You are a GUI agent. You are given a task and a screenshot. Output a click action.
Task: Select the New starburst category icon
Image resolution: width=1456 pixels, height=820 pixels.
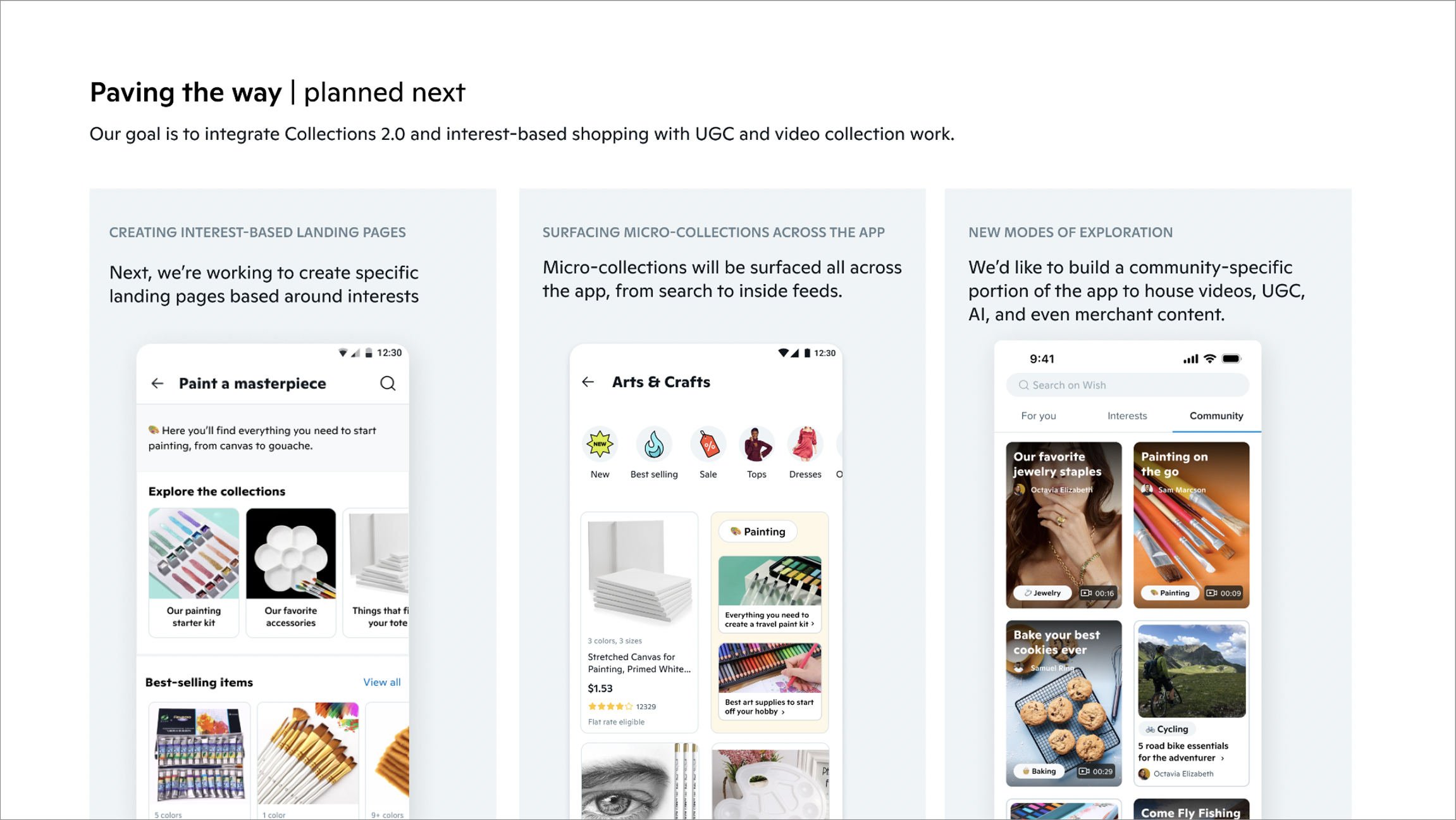point(600,444)
